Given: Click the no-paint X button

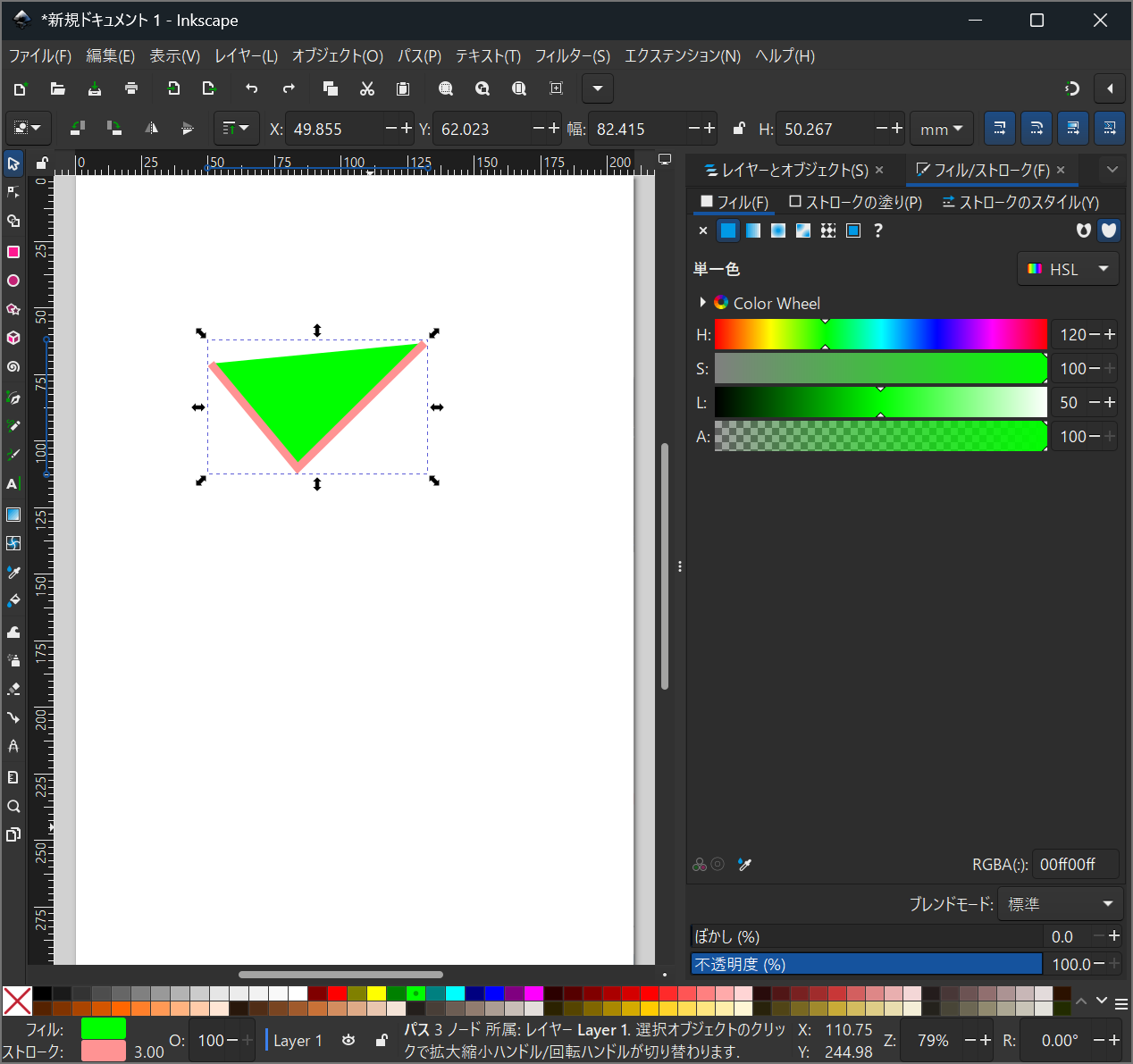Looking at the screenshot, I should pyautogui.click(x=703, y=230).
